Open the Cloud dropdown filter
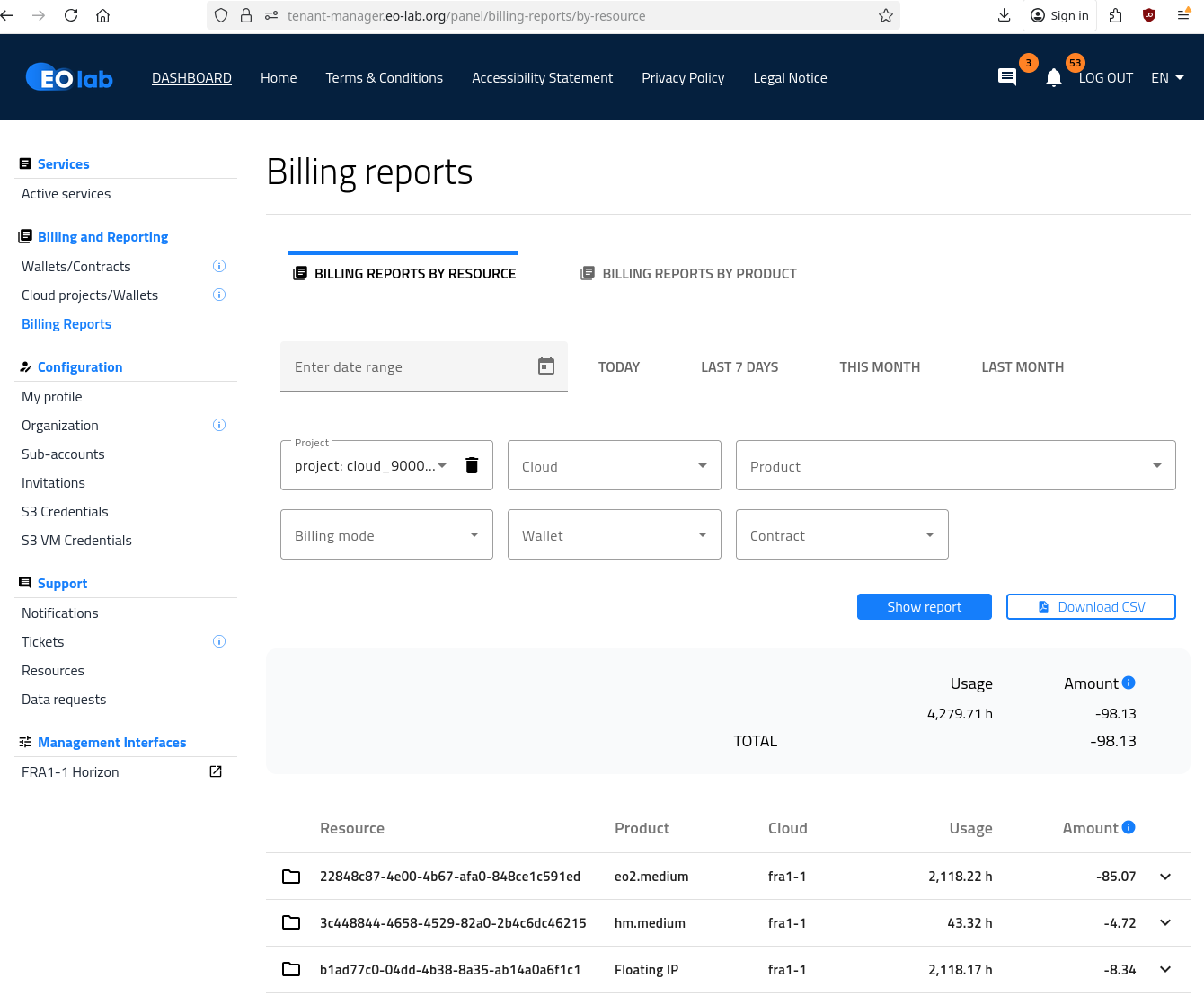Screen dimensions: 1204x996 coord(614,465)
